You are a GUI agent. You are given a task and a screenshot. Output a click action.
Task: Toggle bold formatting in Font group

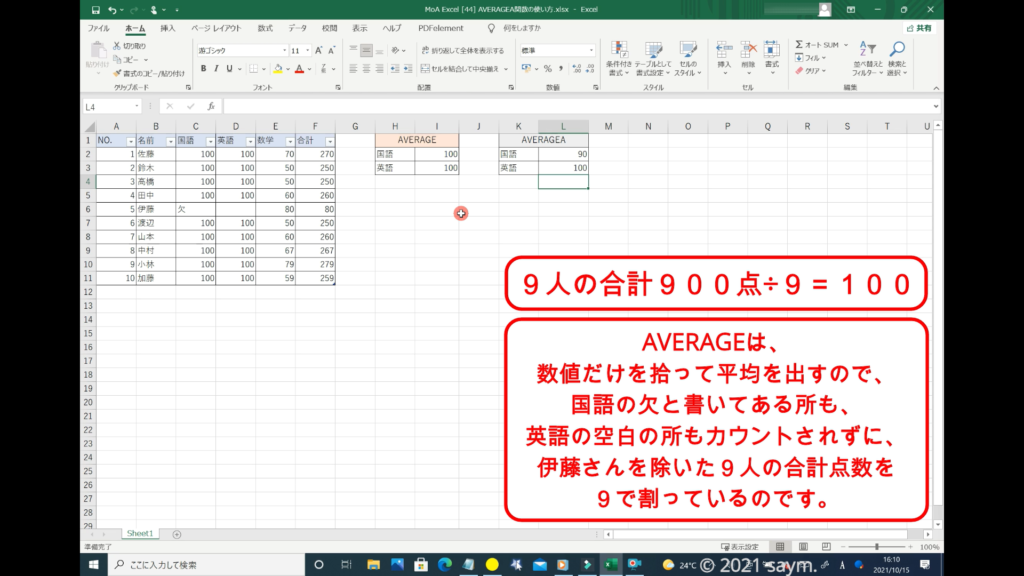pyautogui.click(x=203, y=69)
